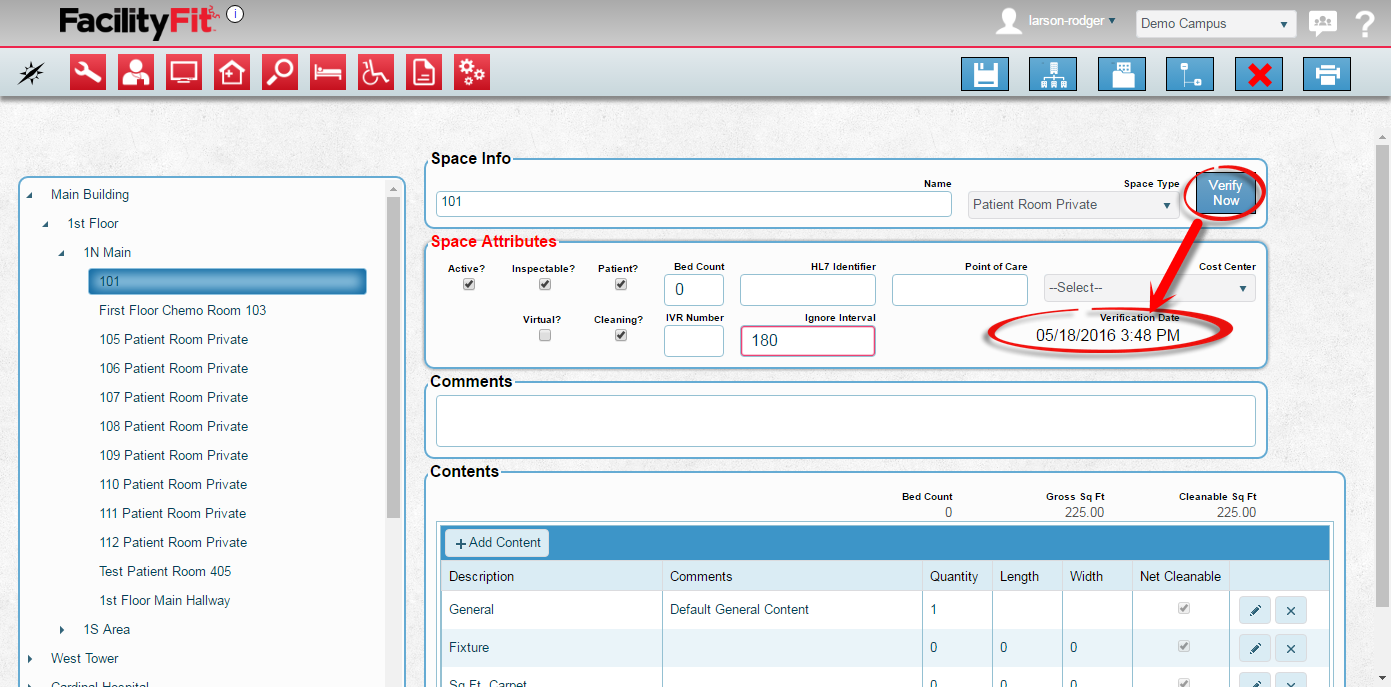Screen dimensions: 1391x687
Task: Click the wrench maintenance icon
Action: pyautogui.click(x=88, y=73)
